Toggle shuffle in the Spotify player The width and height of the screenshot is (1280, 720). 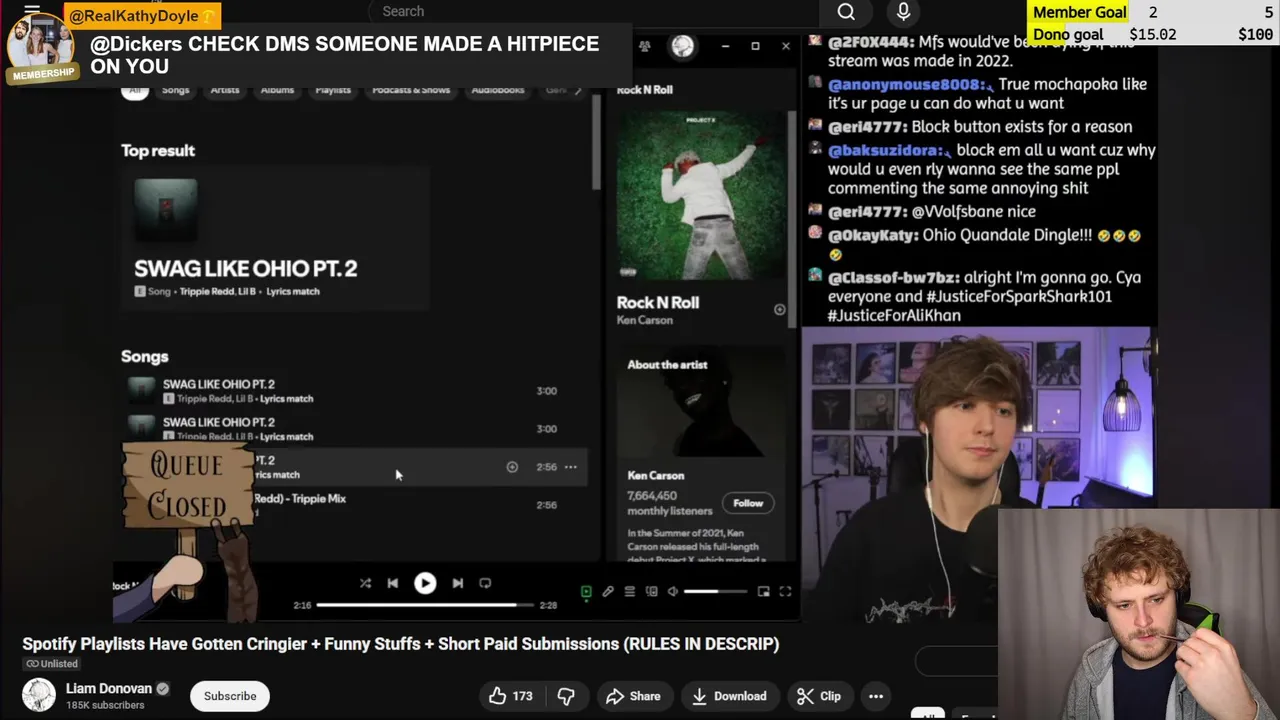click(365, 583)
